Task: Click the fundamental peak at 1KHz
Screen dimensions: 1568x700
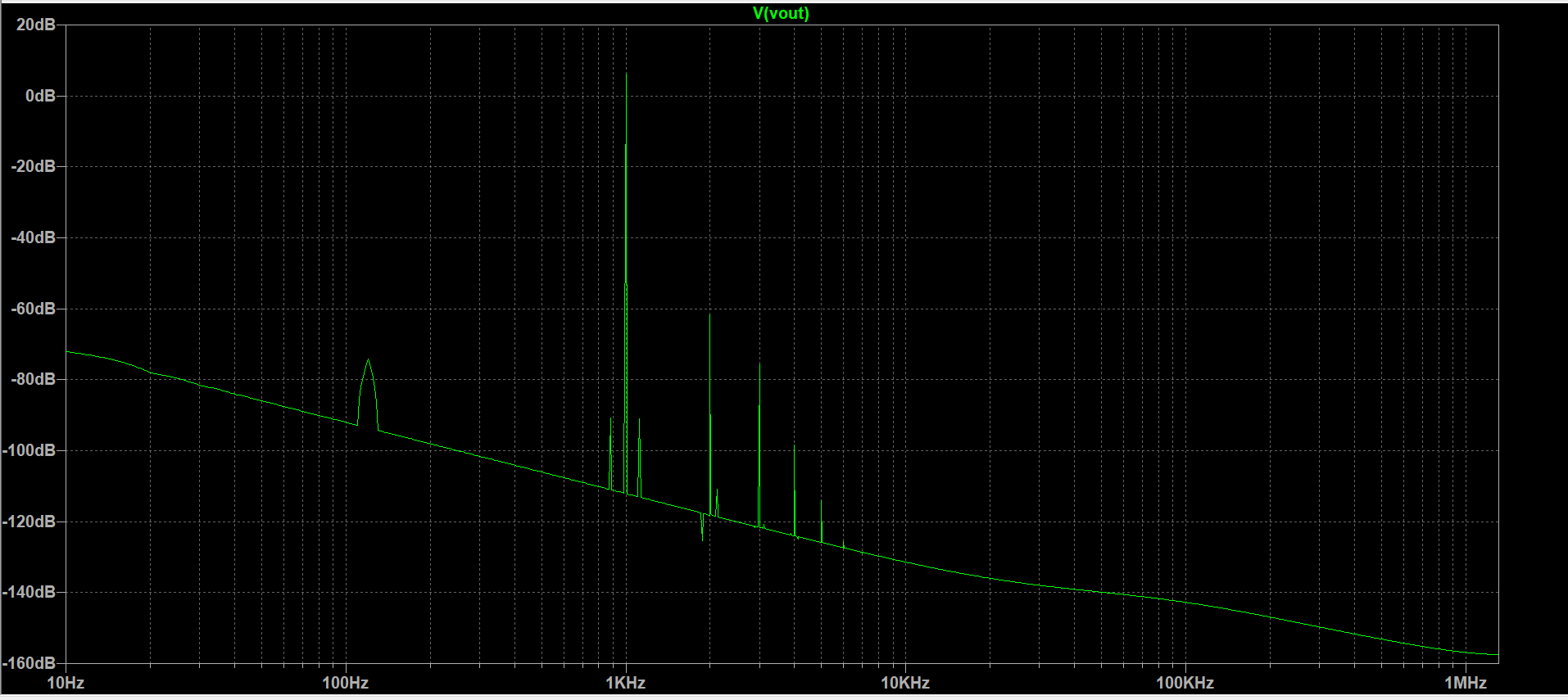Action: (627, 75)
